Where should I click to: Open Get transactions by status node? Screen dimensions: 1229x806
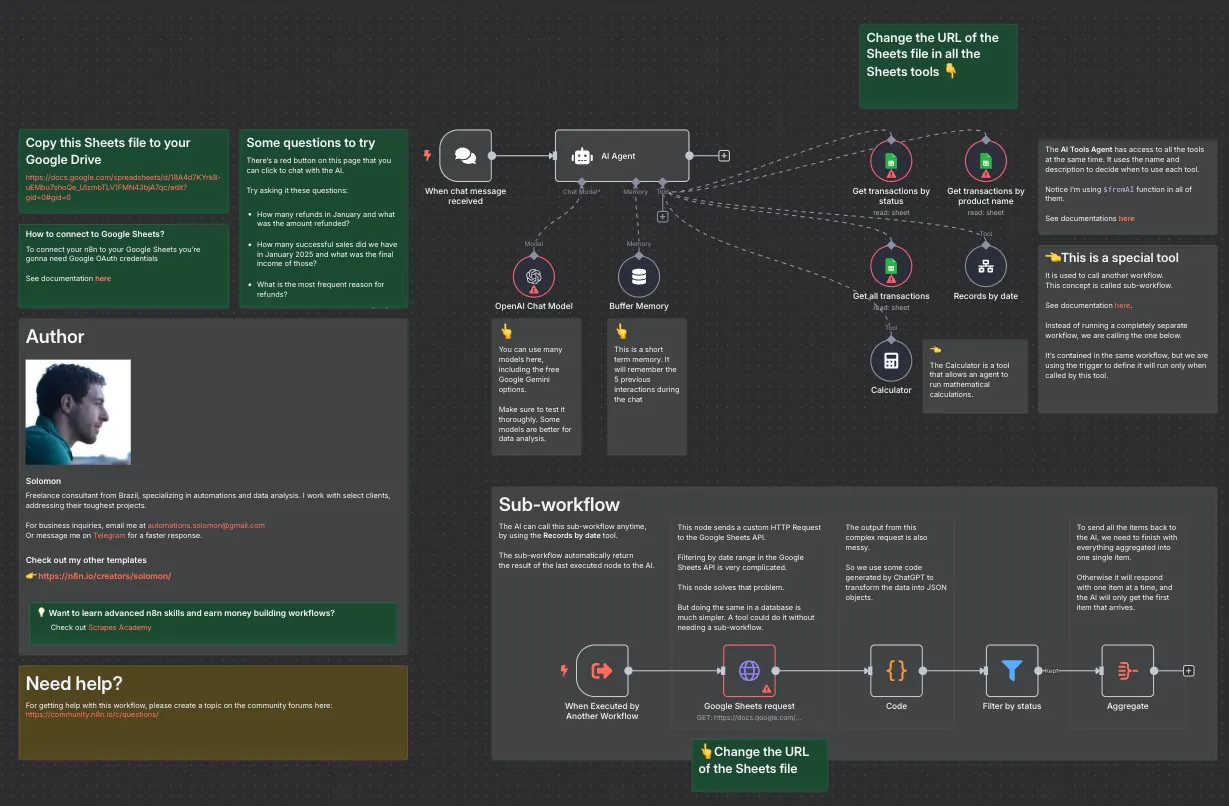[891, 160]
